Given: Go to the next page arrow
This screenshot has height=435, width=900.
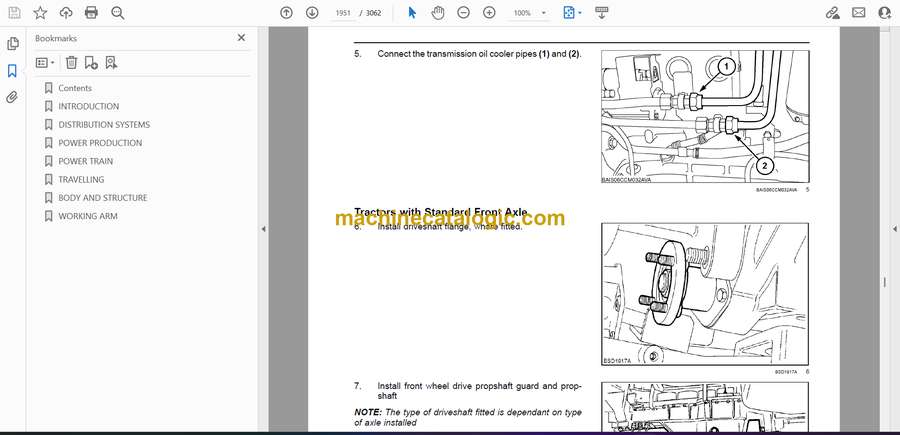Looking at the screenshot, I should pos(311,13).
